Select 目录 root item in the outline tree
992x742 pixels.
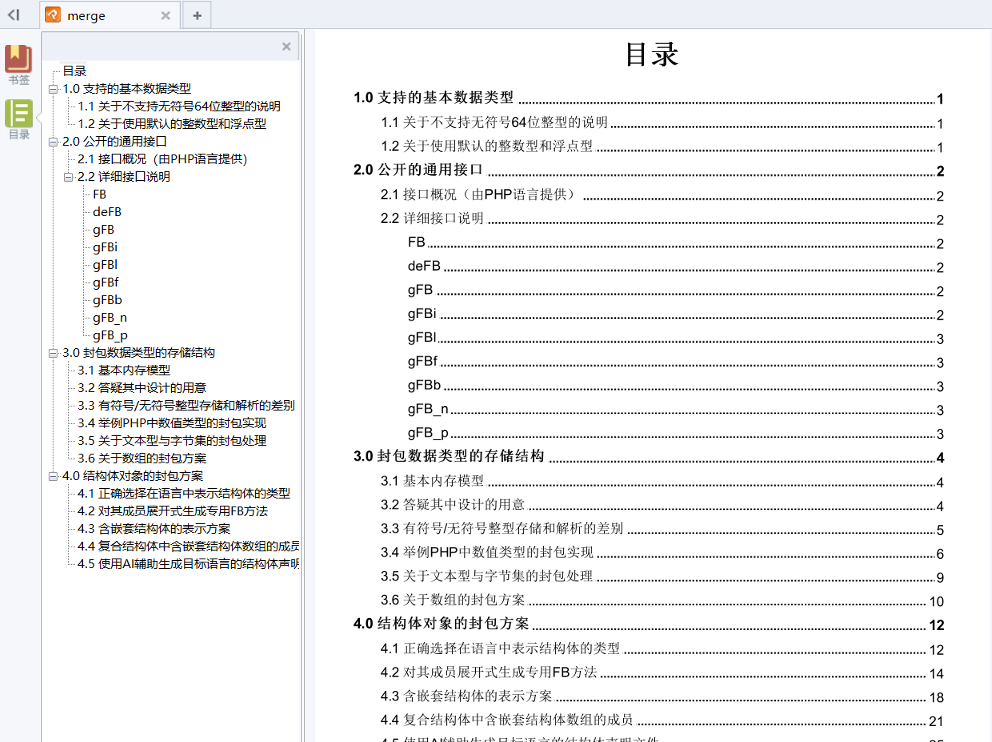(74, 71)
